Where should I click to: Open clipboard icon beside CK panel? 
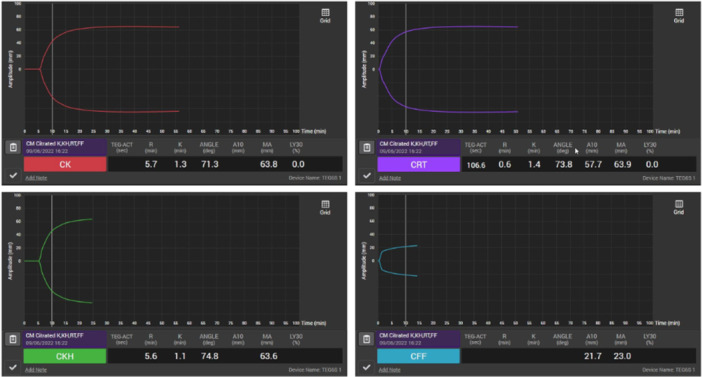click(13, 147)
